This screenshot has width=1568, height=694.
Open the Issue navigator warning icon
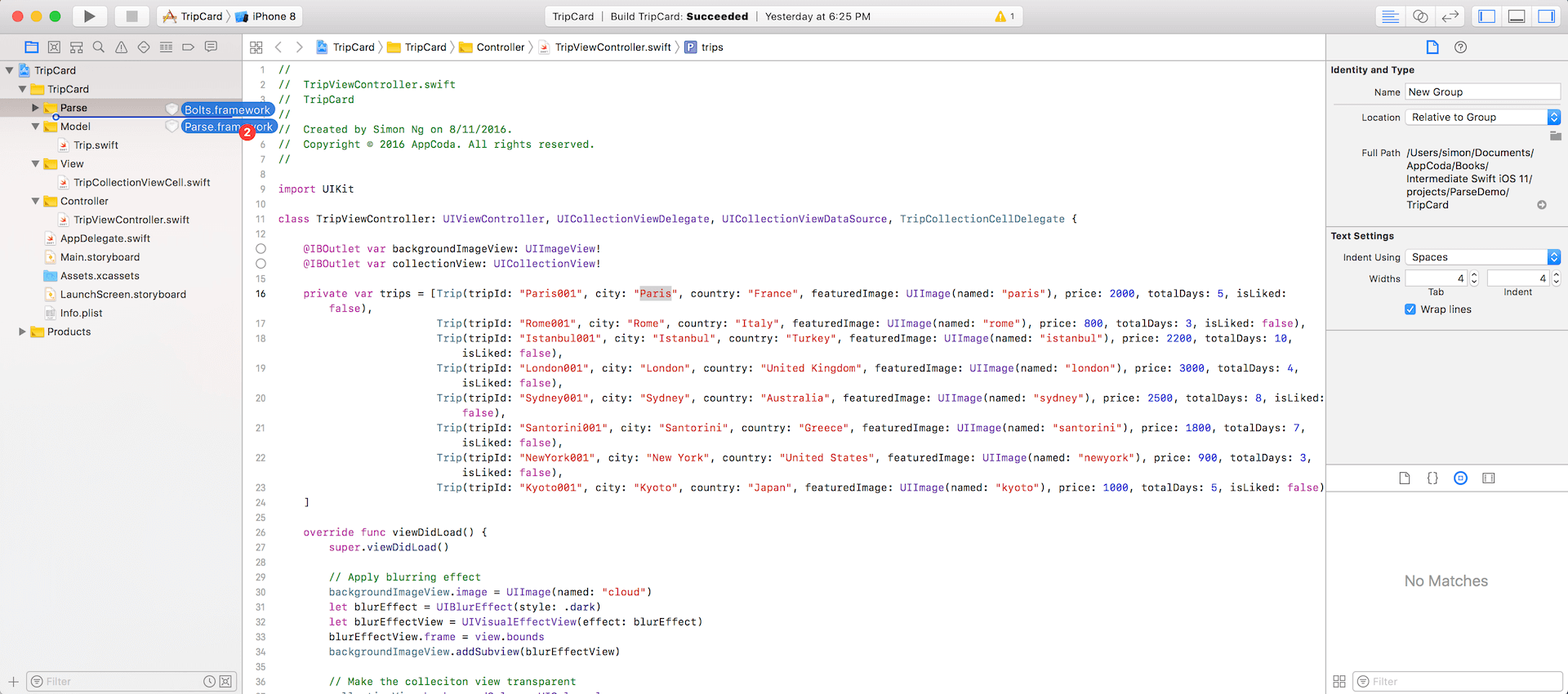click(121, 47)
